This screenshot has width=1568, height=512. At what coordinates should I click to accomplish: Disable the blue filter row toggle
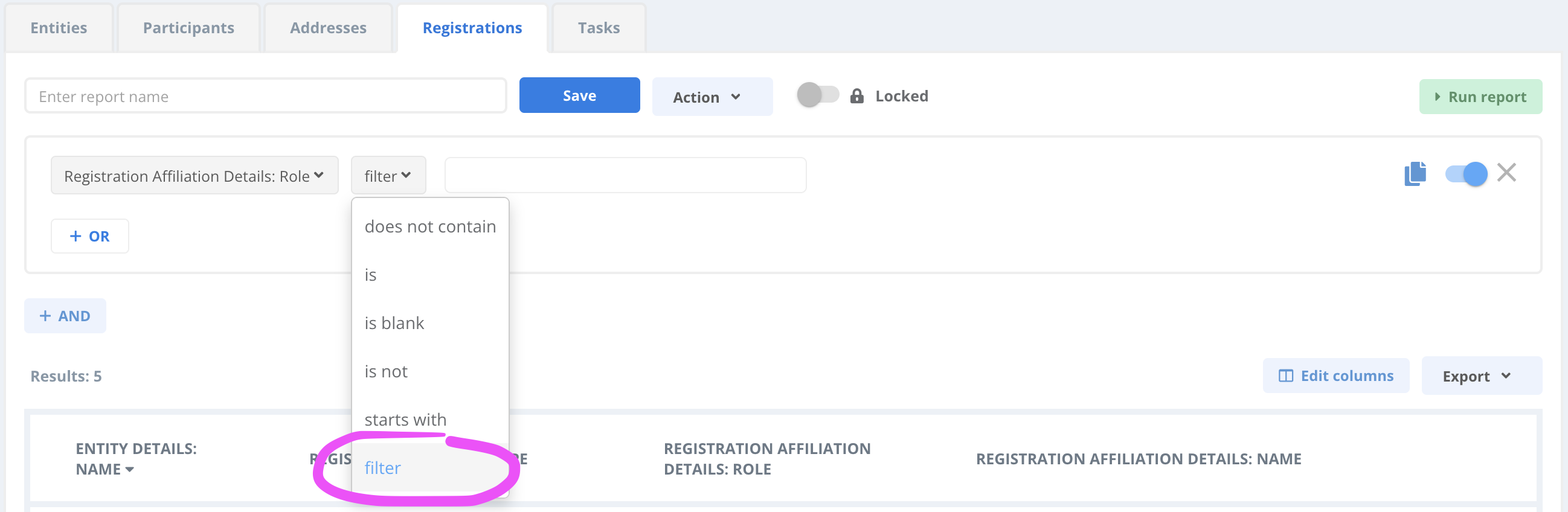coord(1465,174)
